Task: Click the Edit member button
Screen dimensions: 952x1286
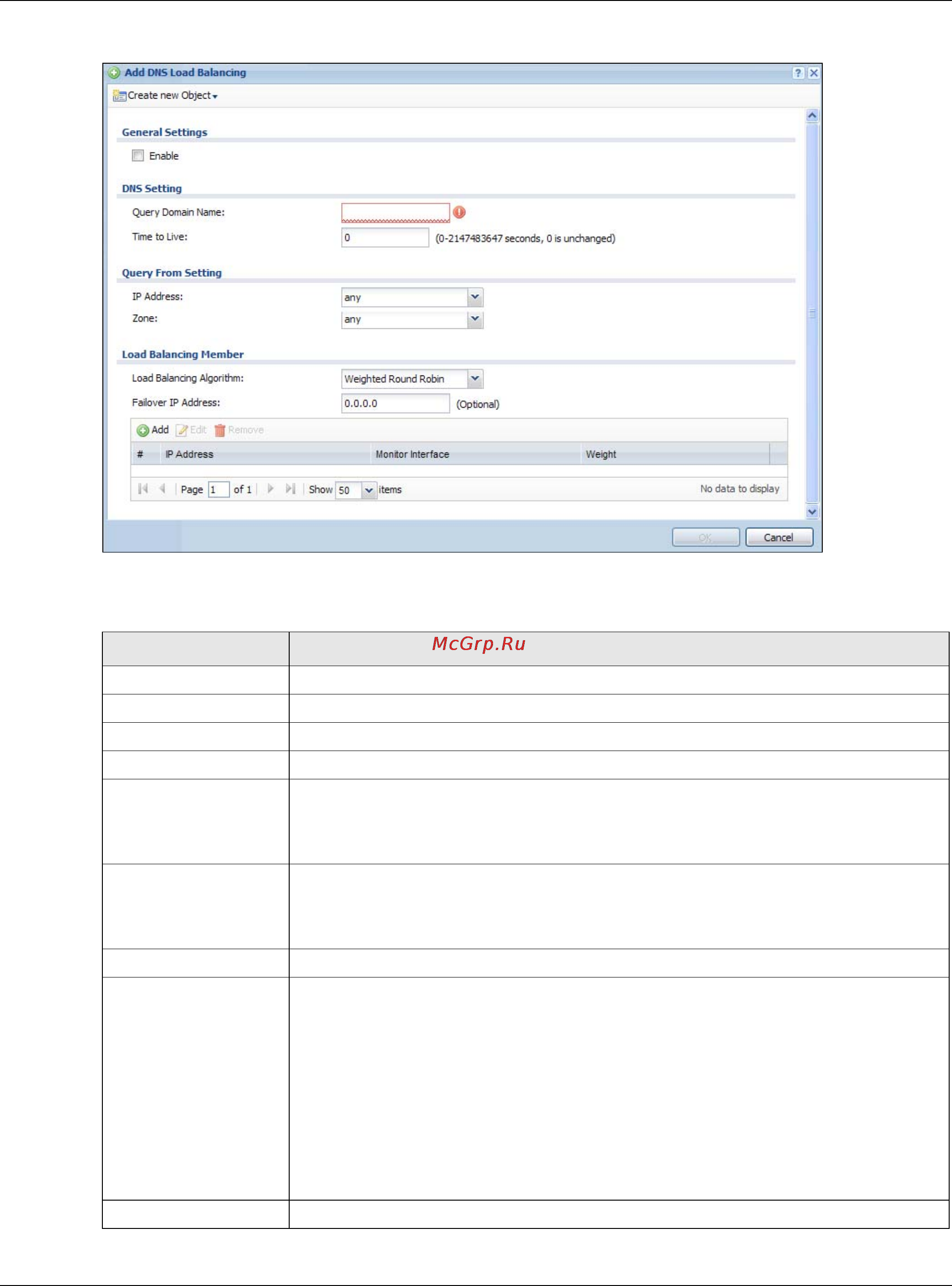Action: click(192, 430)
